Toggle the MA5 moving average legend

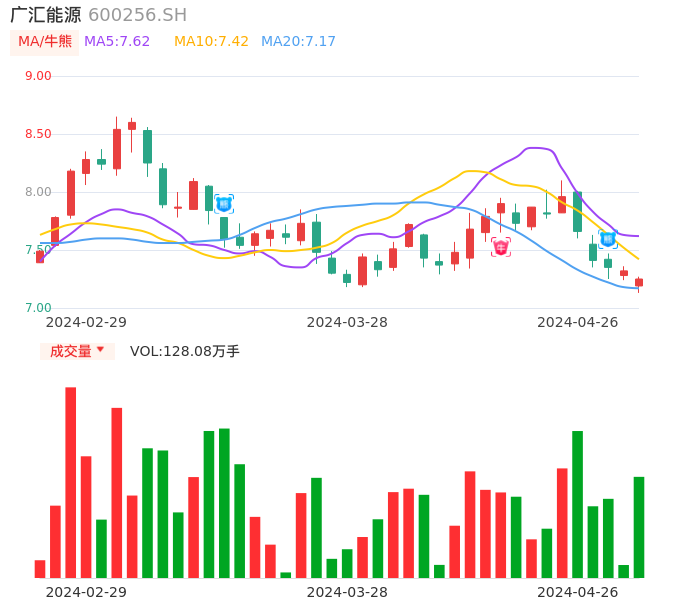117,42
